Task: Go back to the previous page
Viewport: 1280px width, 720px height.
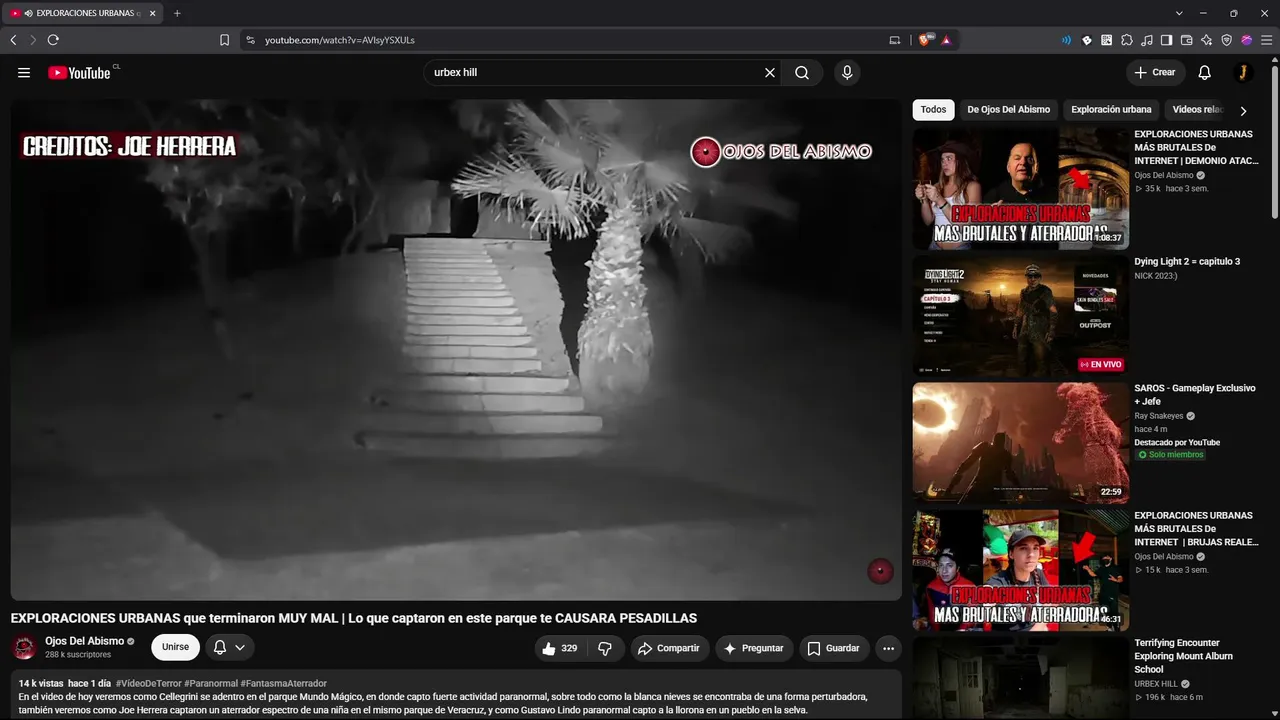Action: 13,40
